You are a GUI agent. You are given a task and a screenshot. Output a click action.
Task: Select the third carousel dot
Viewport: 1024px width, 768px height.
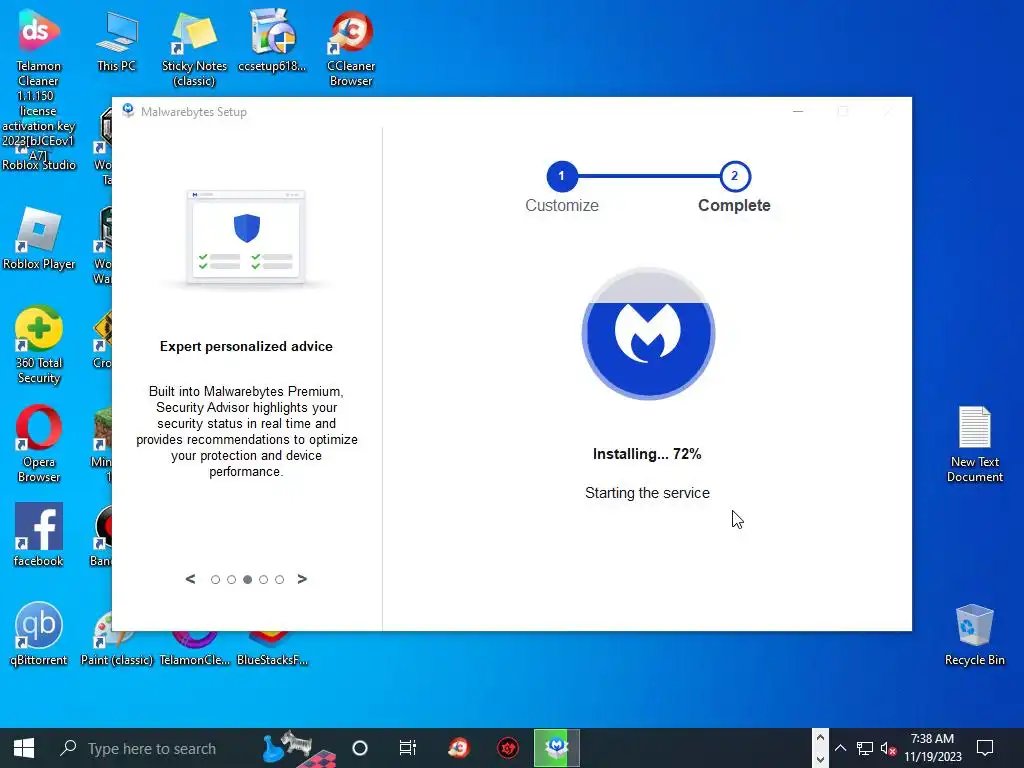(x=248, y=580)
